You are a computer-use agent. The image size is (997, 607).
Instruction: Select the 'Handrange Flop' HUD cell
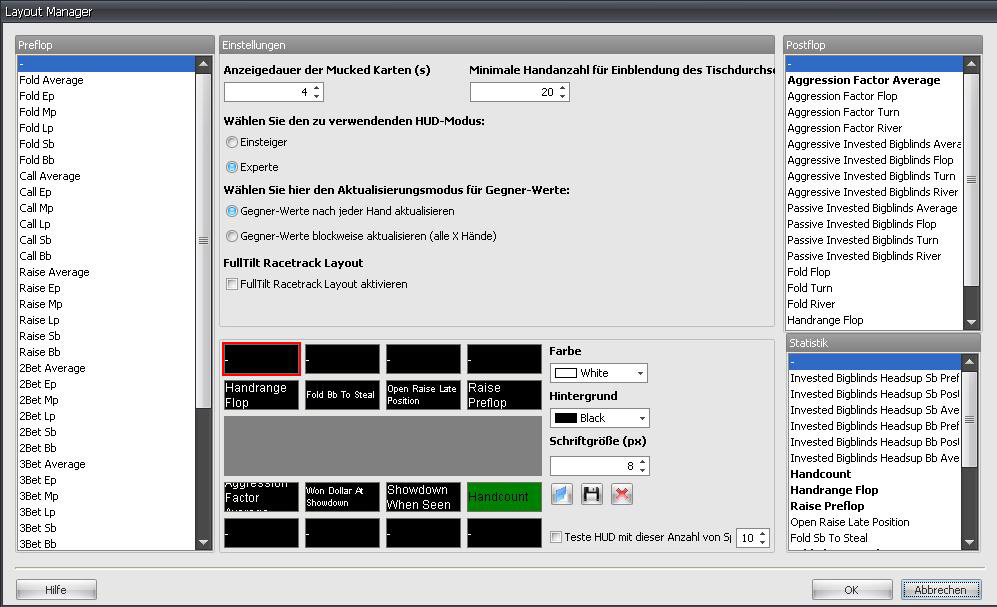(x=261, y=395)
